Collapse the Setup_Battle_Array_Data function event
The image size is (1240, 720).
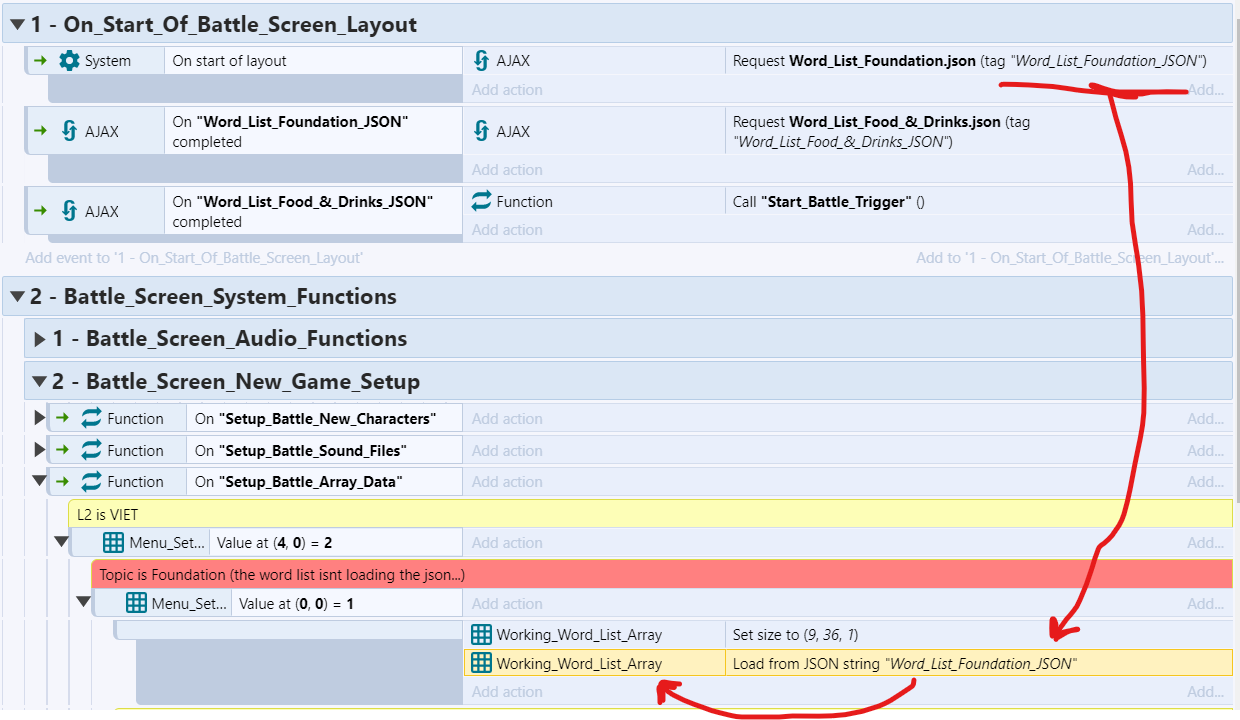[x=40, y=481]
